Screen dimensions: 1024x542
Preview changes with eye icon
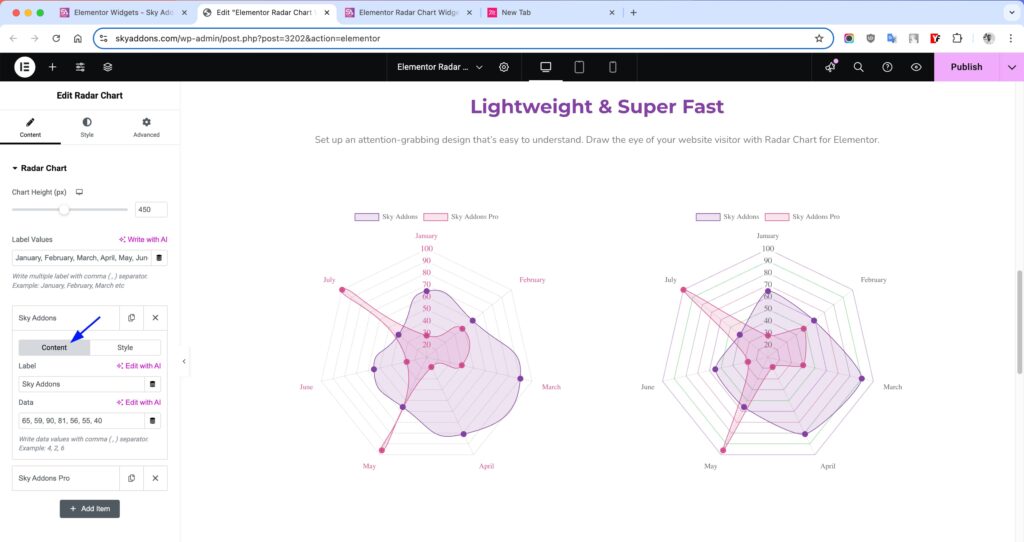(916, 67)
